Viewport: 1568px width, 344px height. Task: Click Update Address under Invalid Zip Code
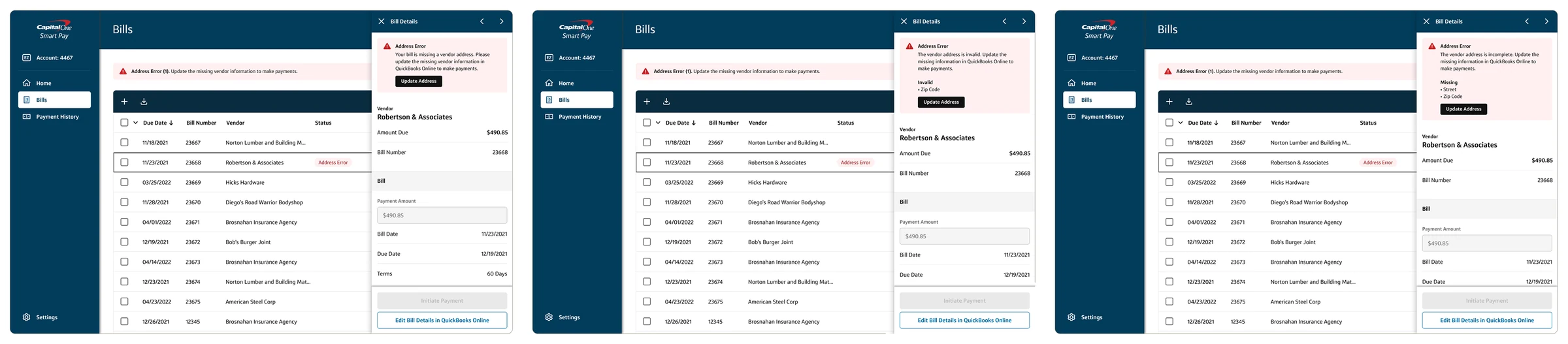point(941,102)
